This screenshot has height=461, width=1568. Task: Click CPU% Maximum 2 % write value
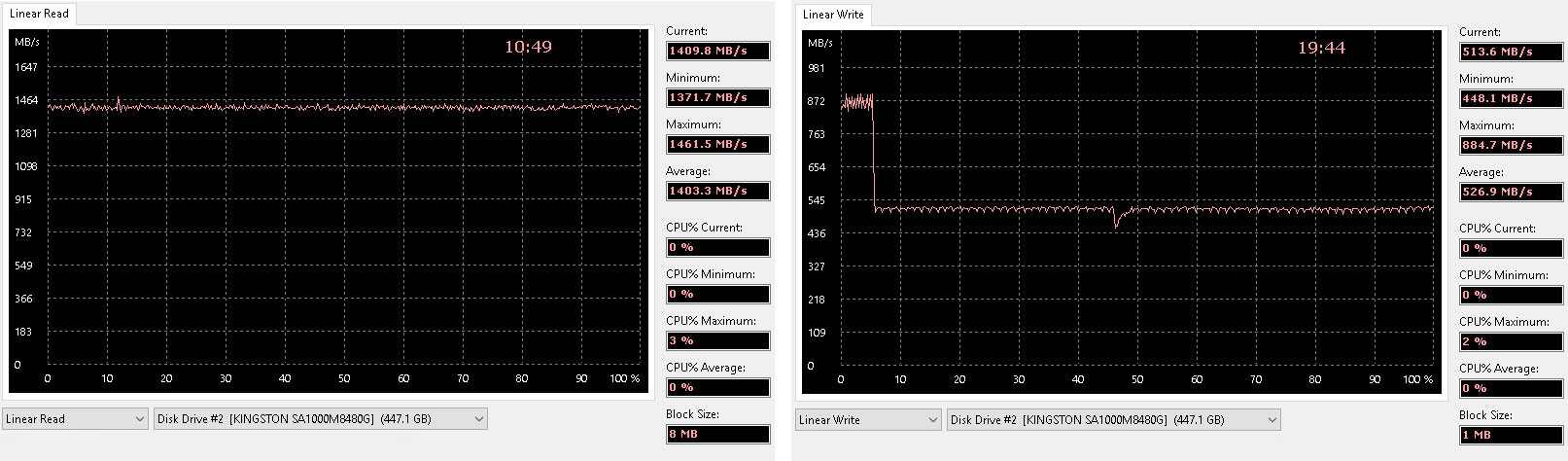1511,341
